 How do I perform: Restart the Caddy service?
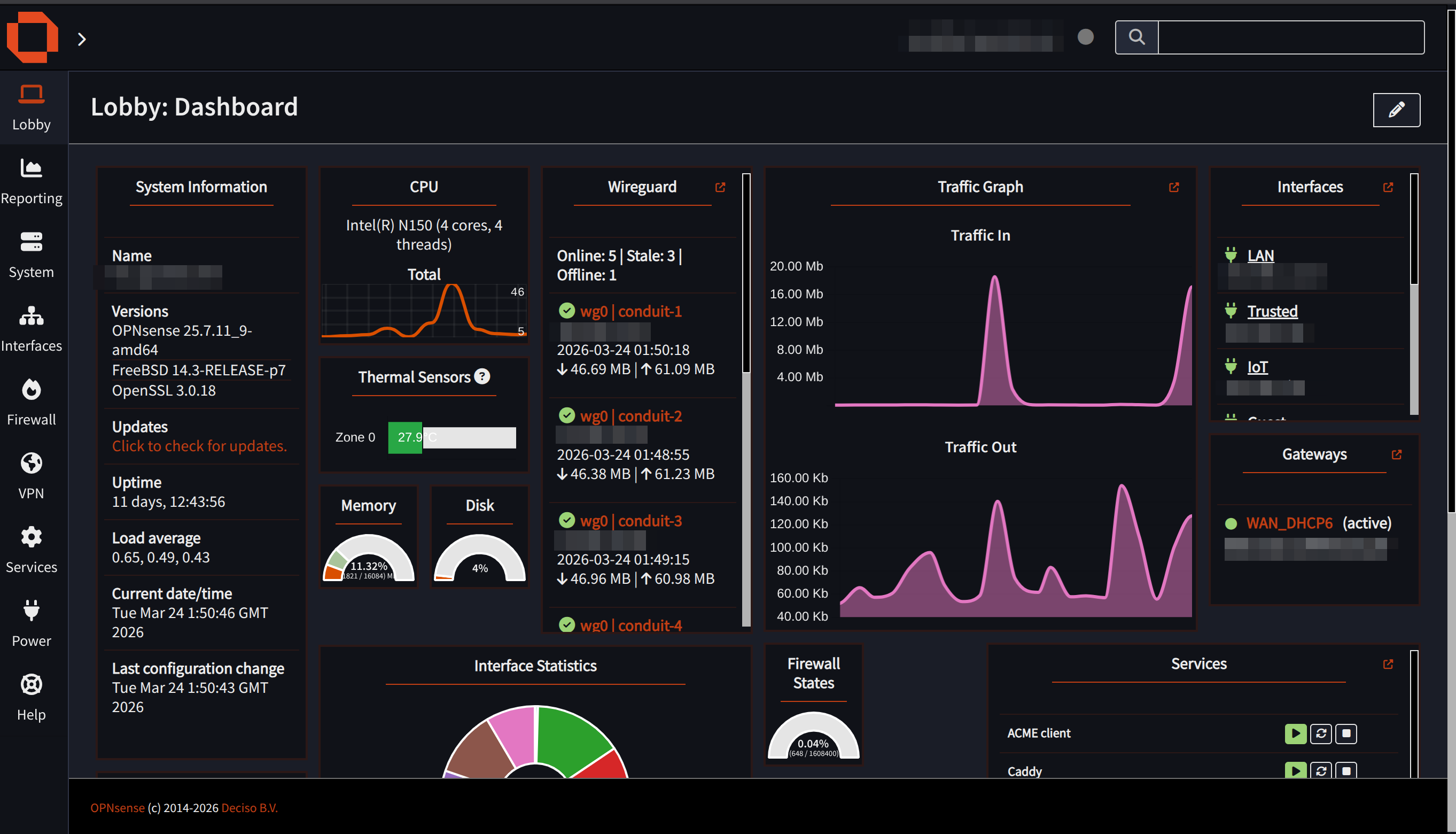[x=1321, y=770]
